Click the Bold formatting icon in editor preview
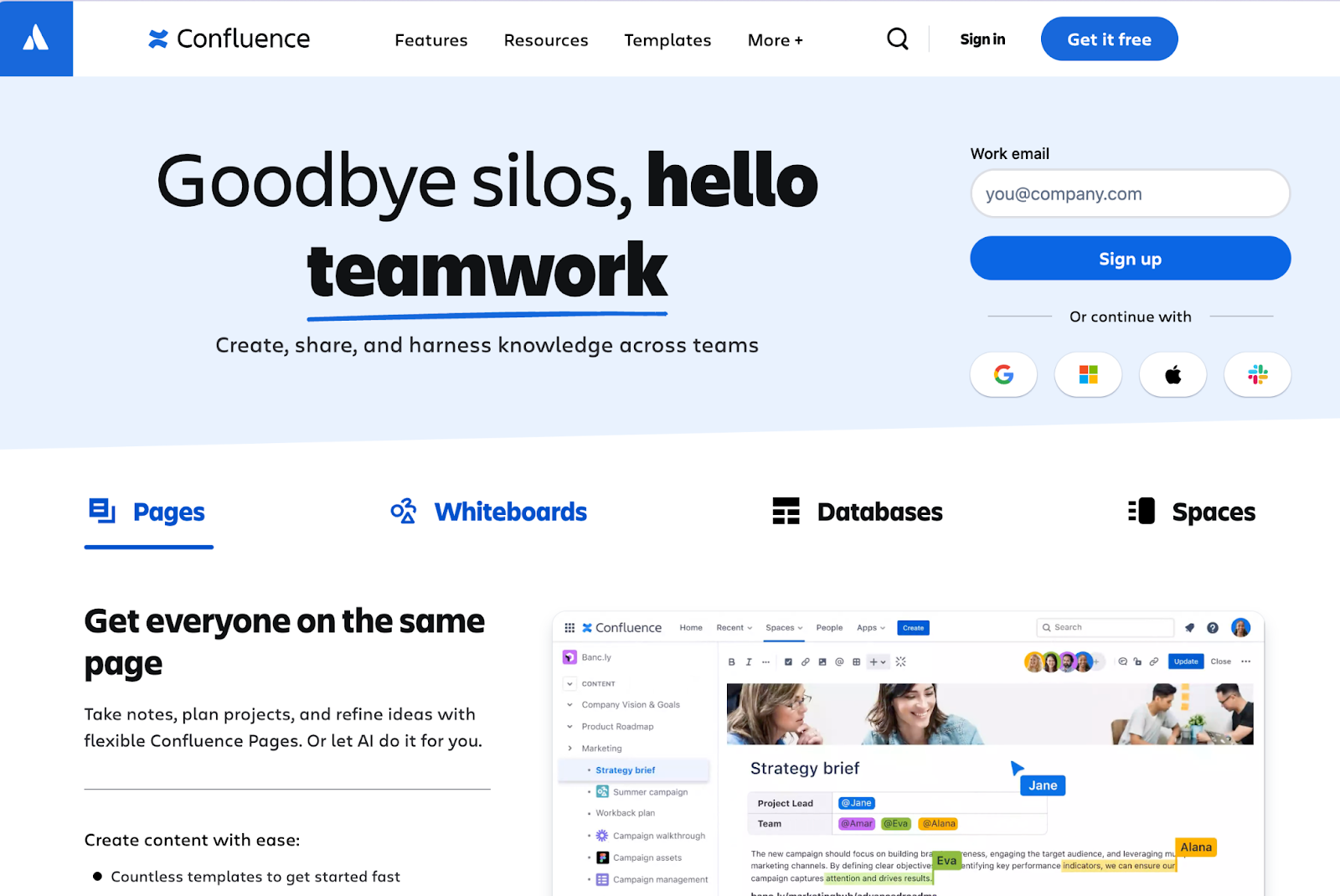 click(731, 662)
